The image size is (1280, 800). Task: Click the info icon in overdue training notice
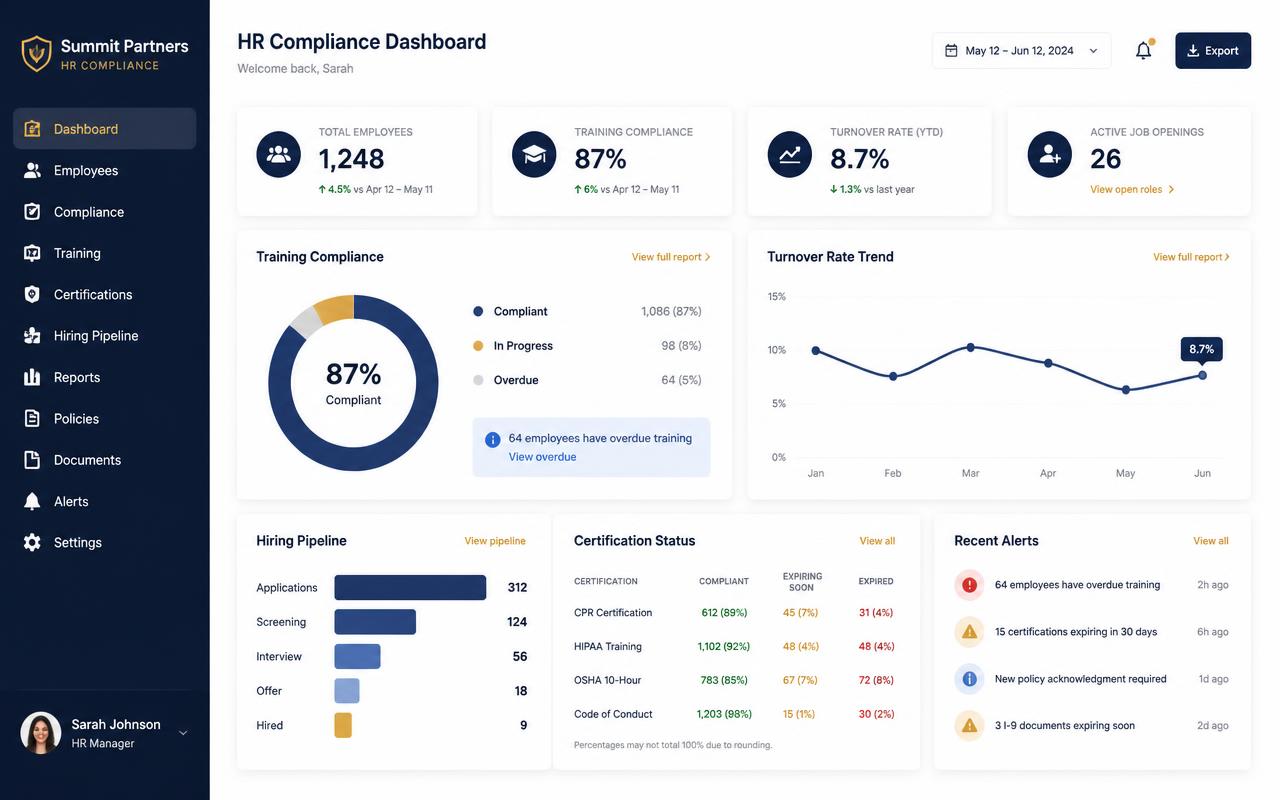[492, 439]
